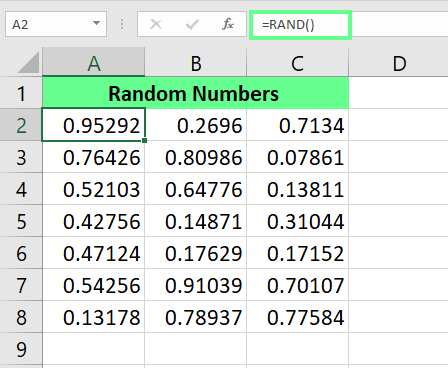Click cell containing 0.31044
The width and height of the screenshot is (448, 368).
[x=297, y=221]
